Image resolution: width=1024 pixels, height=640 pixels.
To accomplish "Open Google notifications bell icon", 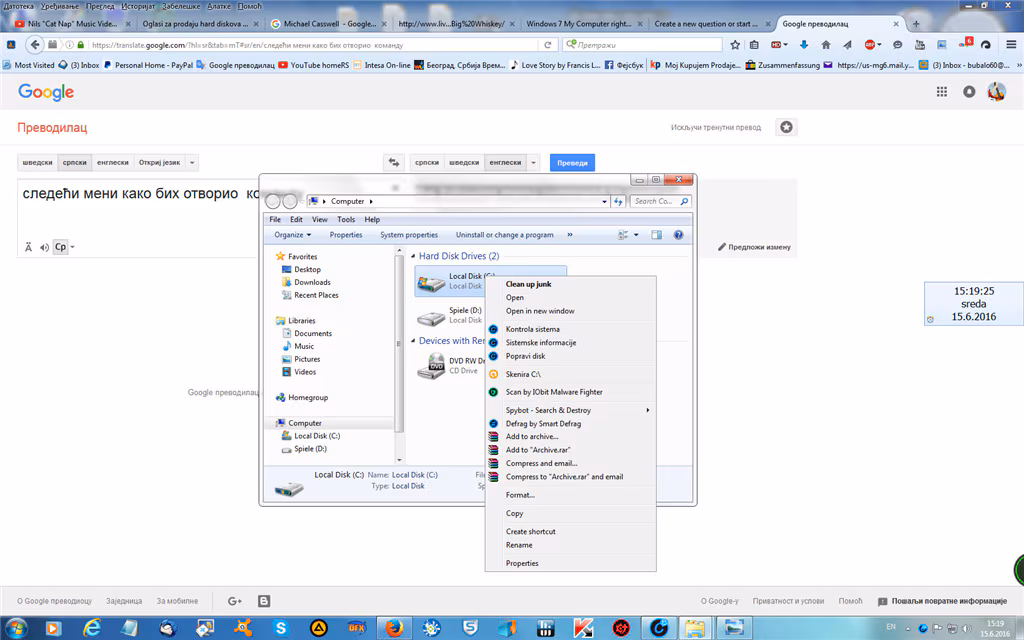I will point(969,92).
